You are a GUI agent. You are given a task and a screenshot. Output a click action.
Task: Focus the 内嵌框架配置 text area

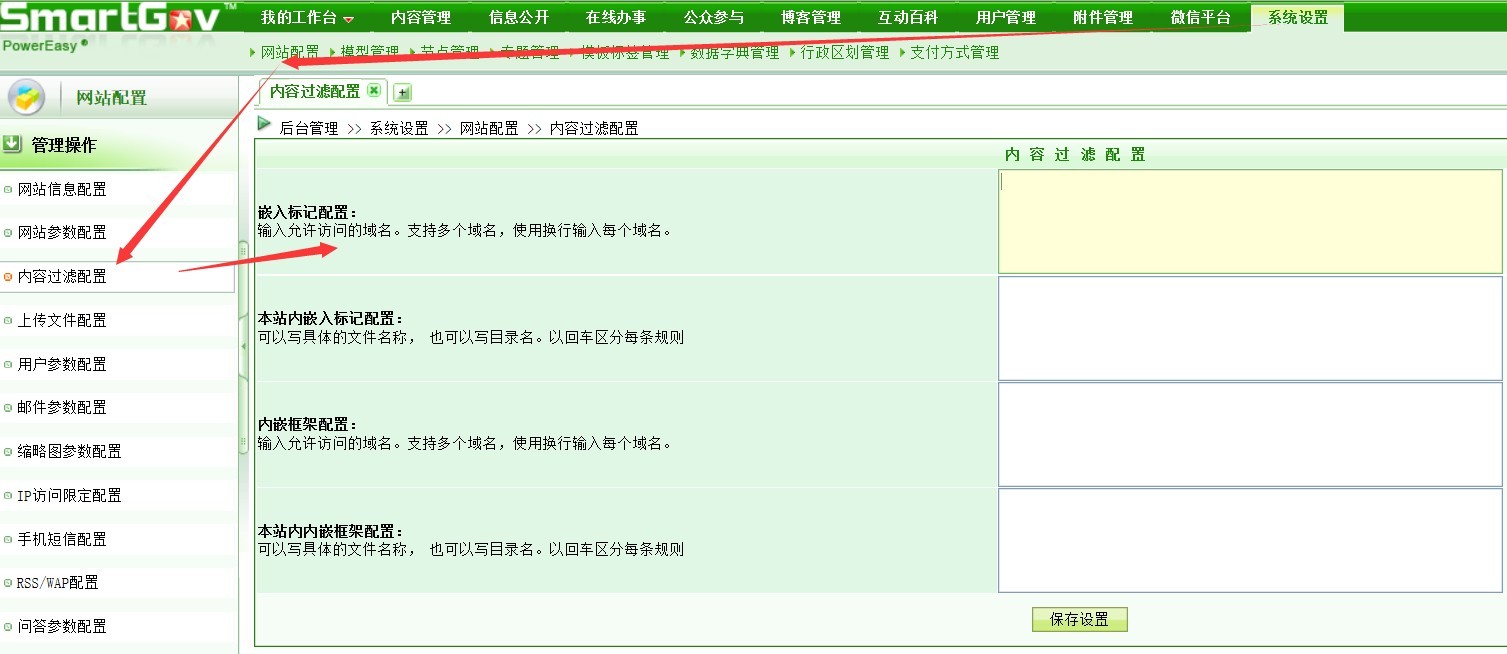(1250, 434)
